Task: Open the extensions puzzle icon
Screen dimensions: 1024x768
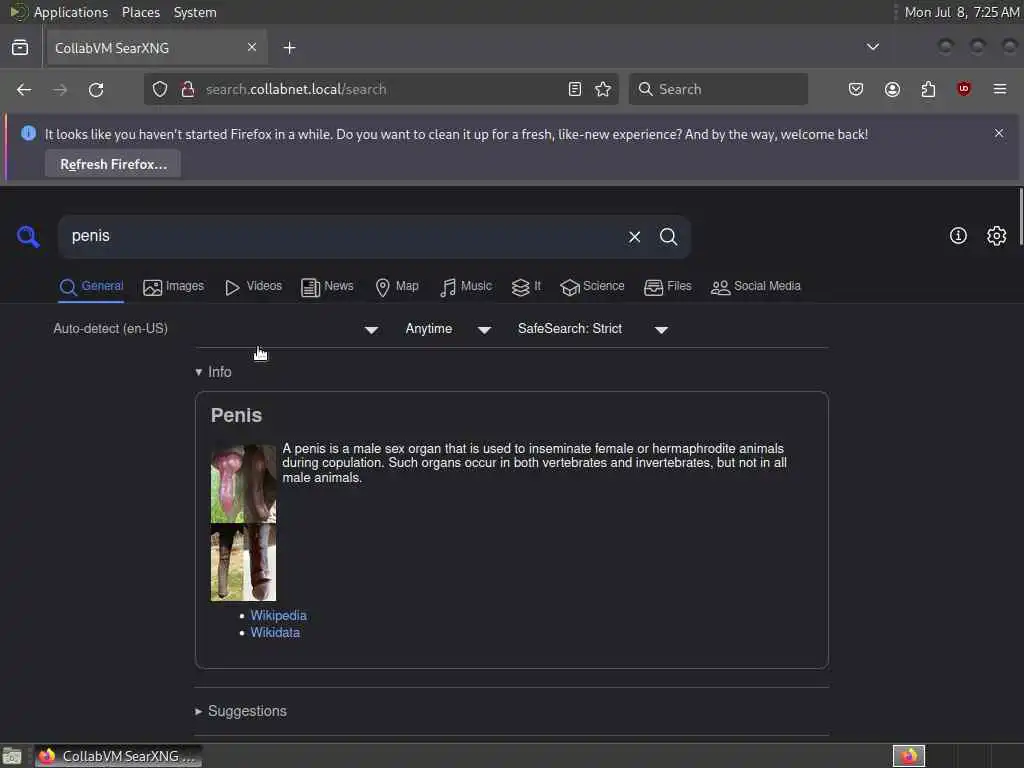Action: pyautogui.click(x=928, y=89)
